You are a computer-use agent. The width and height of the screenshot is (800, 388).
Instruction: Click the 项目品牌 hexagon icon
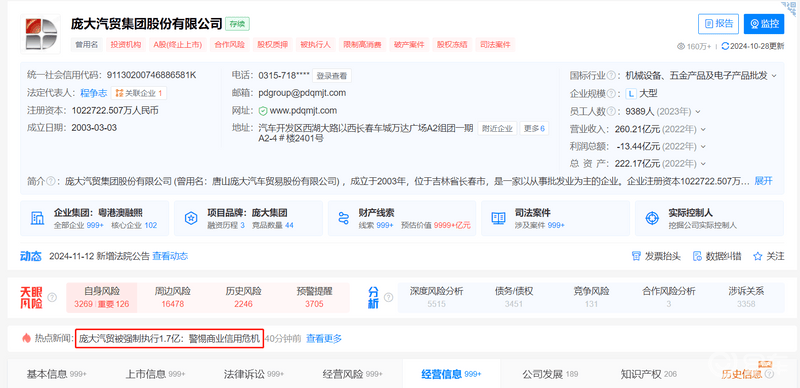coord(191,218)
